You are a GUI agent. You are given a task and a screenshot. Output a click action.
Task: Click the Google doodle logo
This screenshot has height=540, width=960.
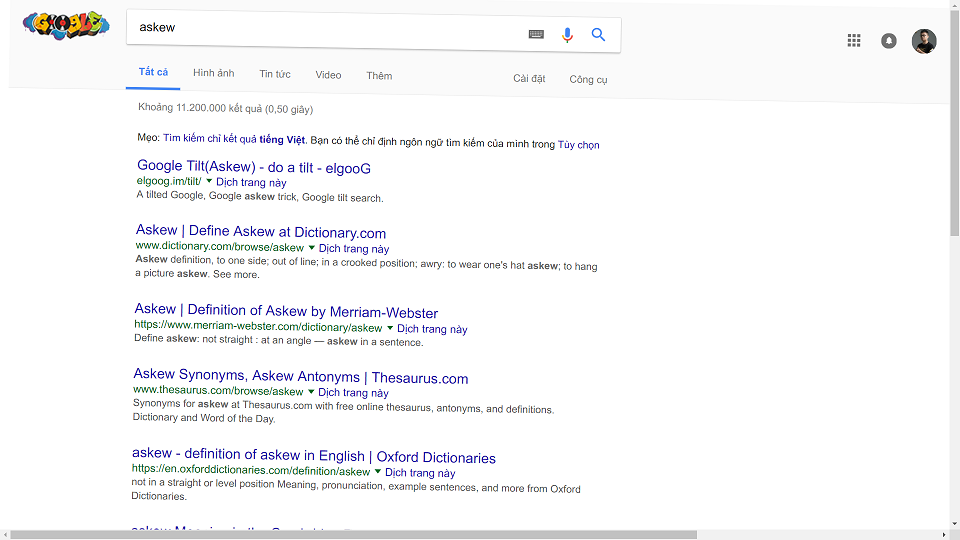[66, 25]
